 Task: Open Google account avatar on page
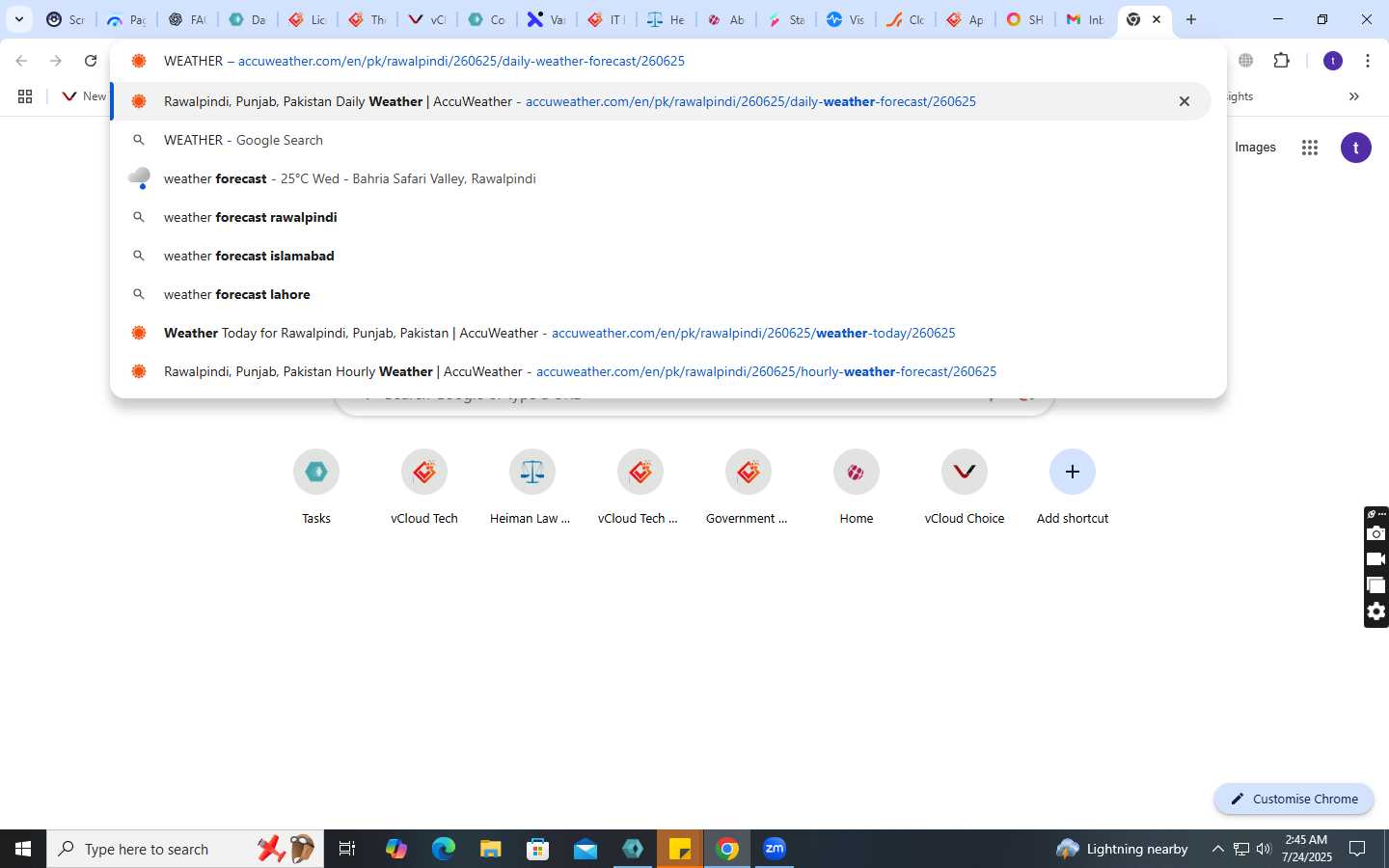coord(1356,148)
